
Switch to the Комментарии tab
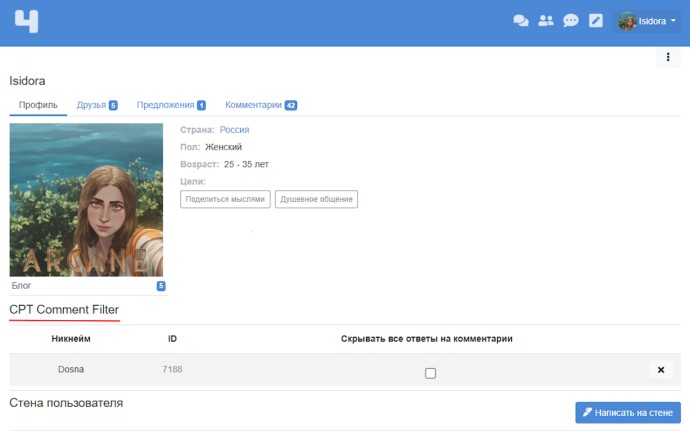pyautogui.click(x=261, y=105)
